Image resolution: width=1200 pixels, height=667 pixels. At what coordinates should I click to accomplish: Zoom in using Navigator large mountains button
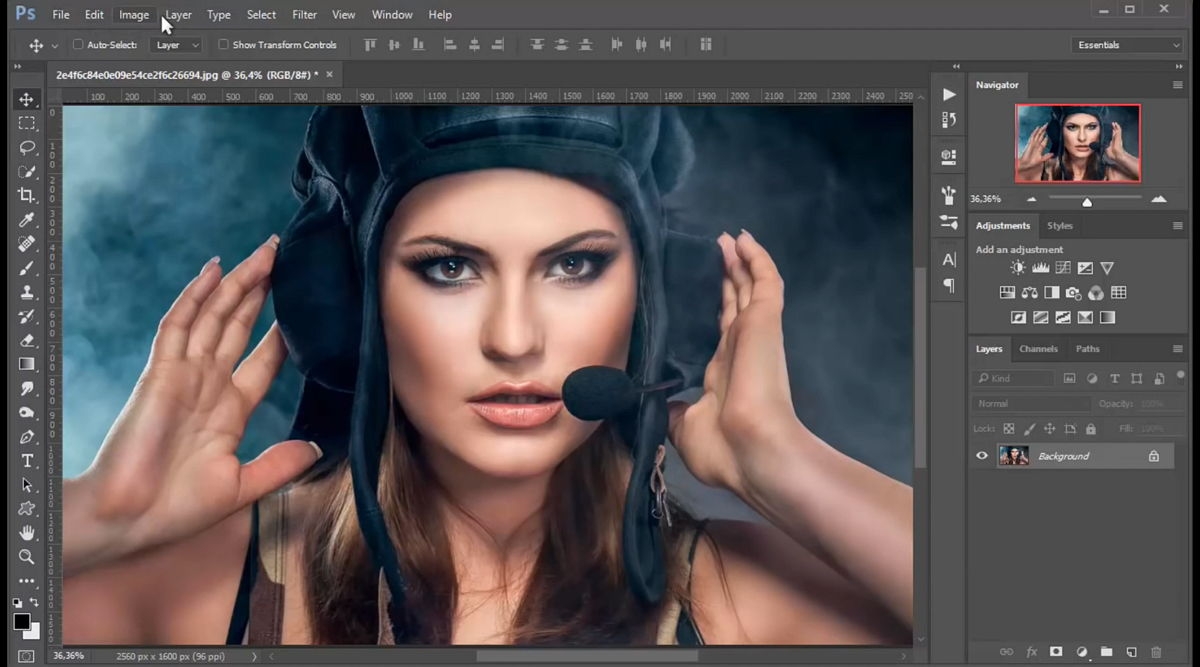tap(1159, 199)
